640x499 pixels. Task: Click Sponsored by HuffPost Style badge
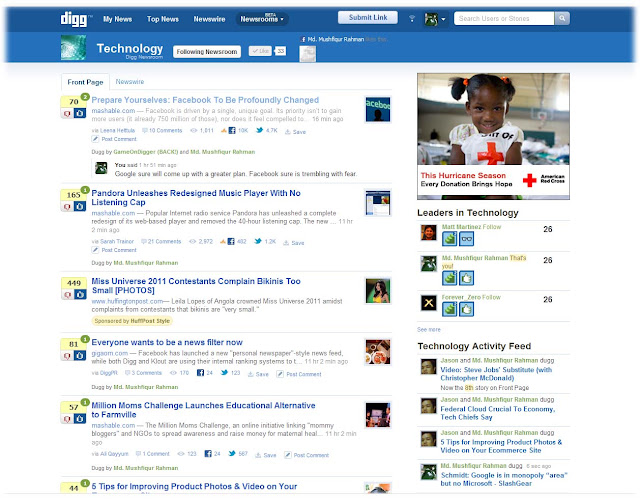click(132, 321)
